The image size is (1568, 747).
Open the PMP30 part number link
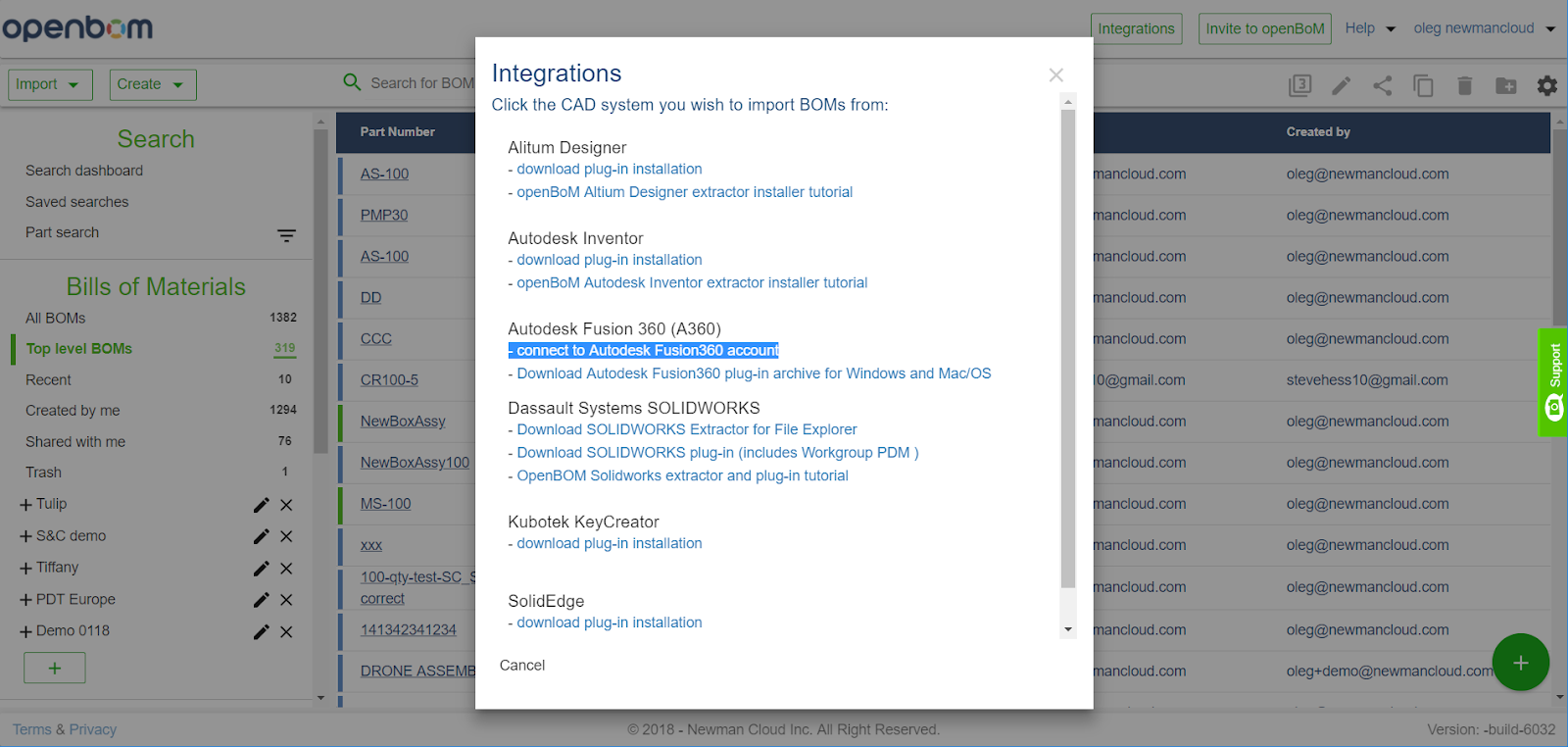(x=384, y=215)
